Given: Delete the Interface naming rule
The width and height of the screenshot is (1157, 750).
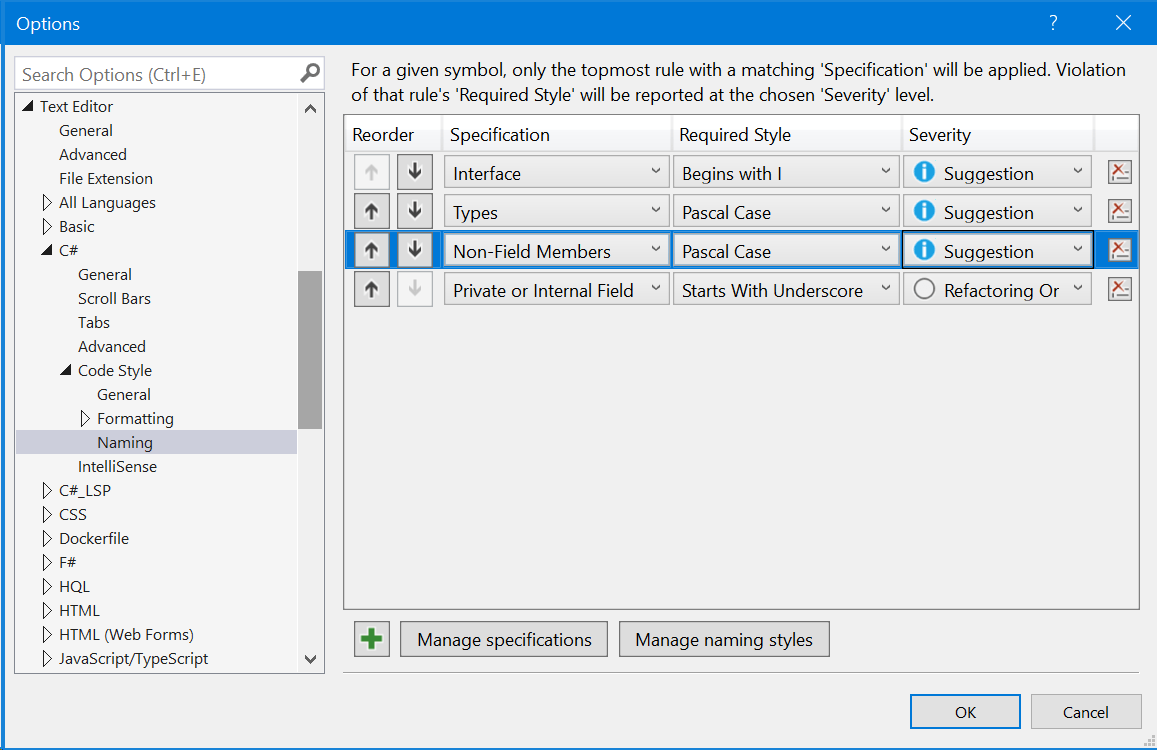Looking at the screenshot, I should [1119, 173].
